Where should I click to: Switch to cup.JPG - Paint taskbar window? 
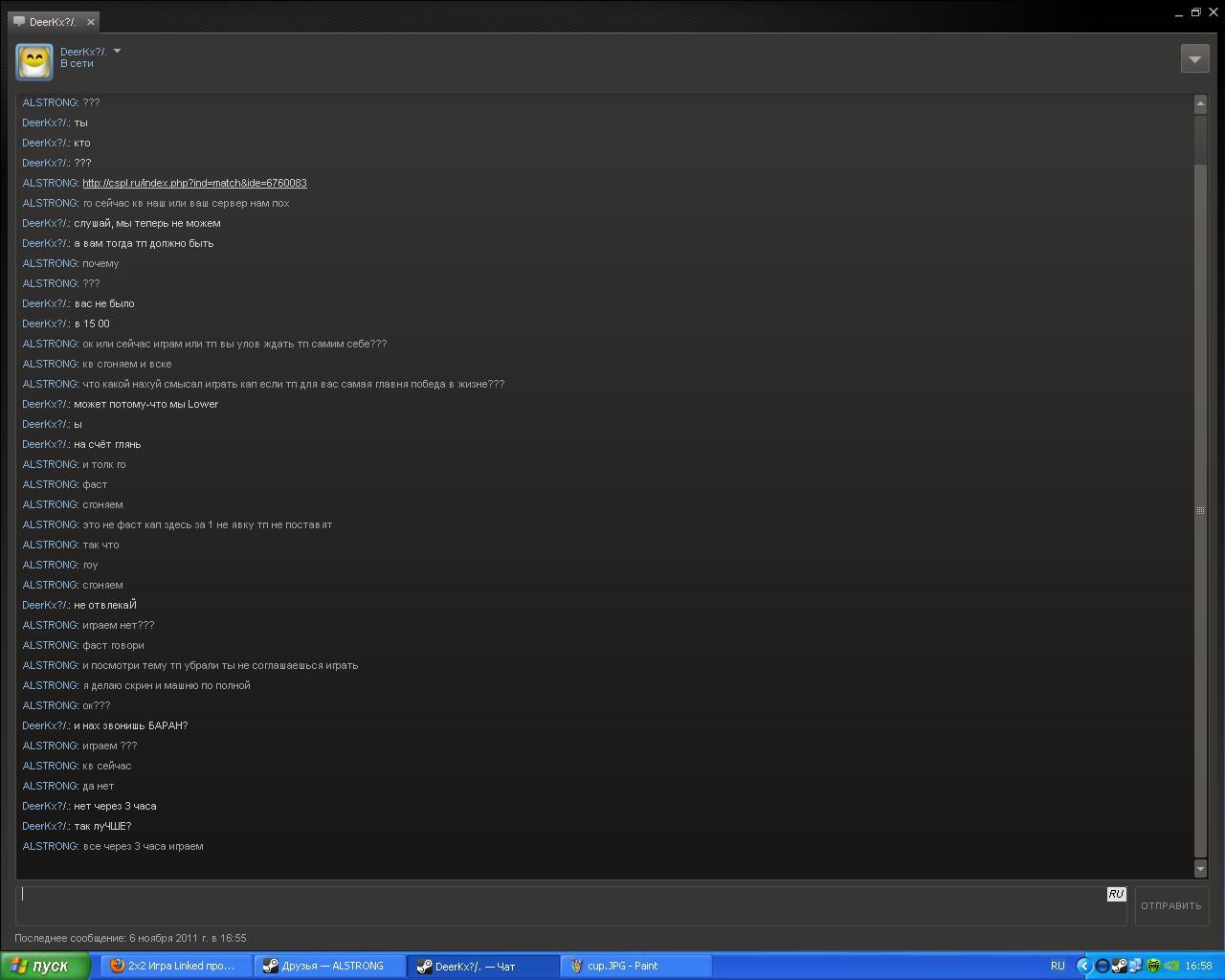tap(636, 966)
